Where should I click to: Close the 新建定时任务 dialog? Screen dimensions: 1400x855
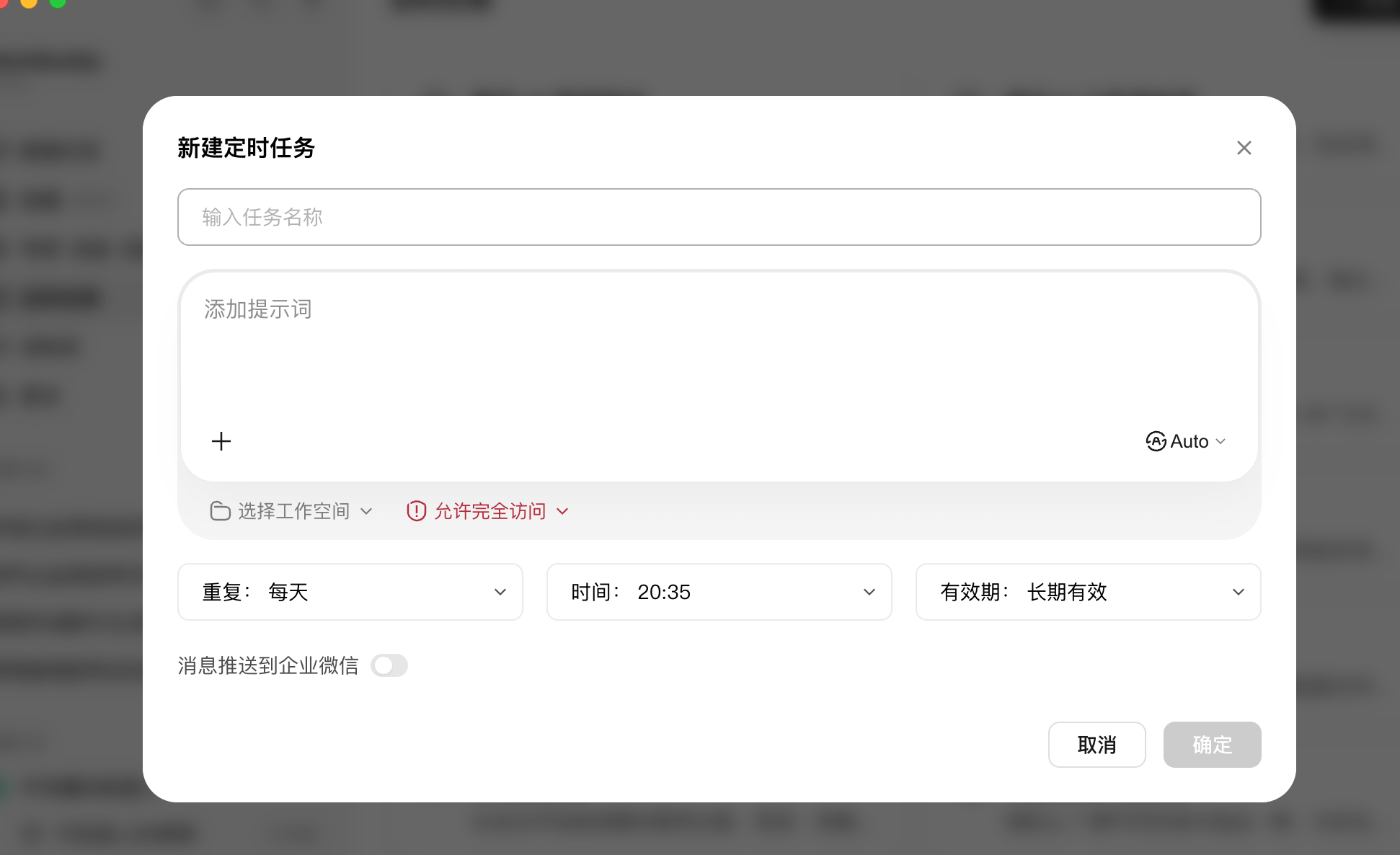(1244, 148)
